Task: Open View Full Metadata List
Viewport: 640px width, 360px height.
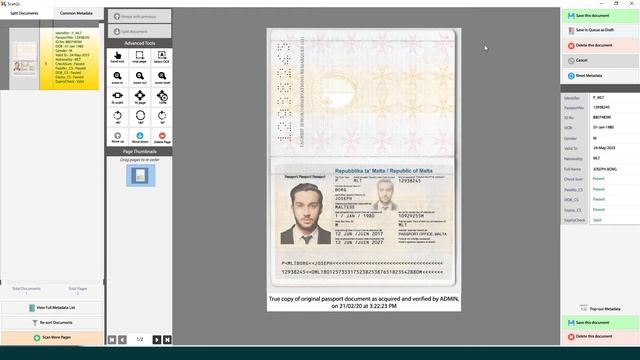Action: 52,308
